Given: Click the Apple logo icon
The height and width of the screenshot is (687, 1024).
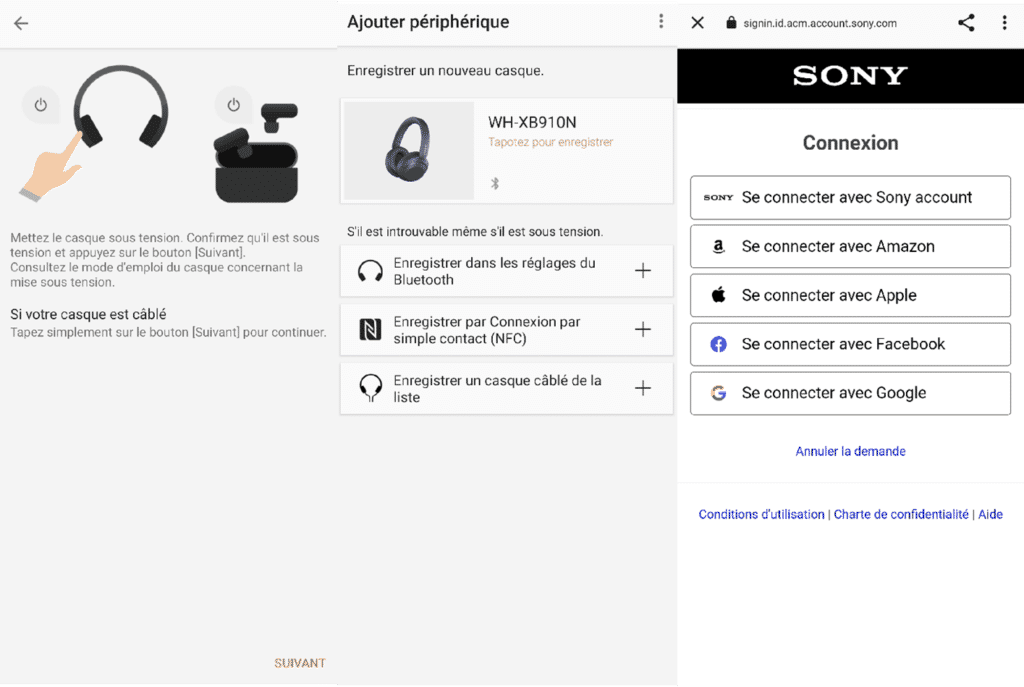Looking at the screenshot, I should [x=718, y=295].
